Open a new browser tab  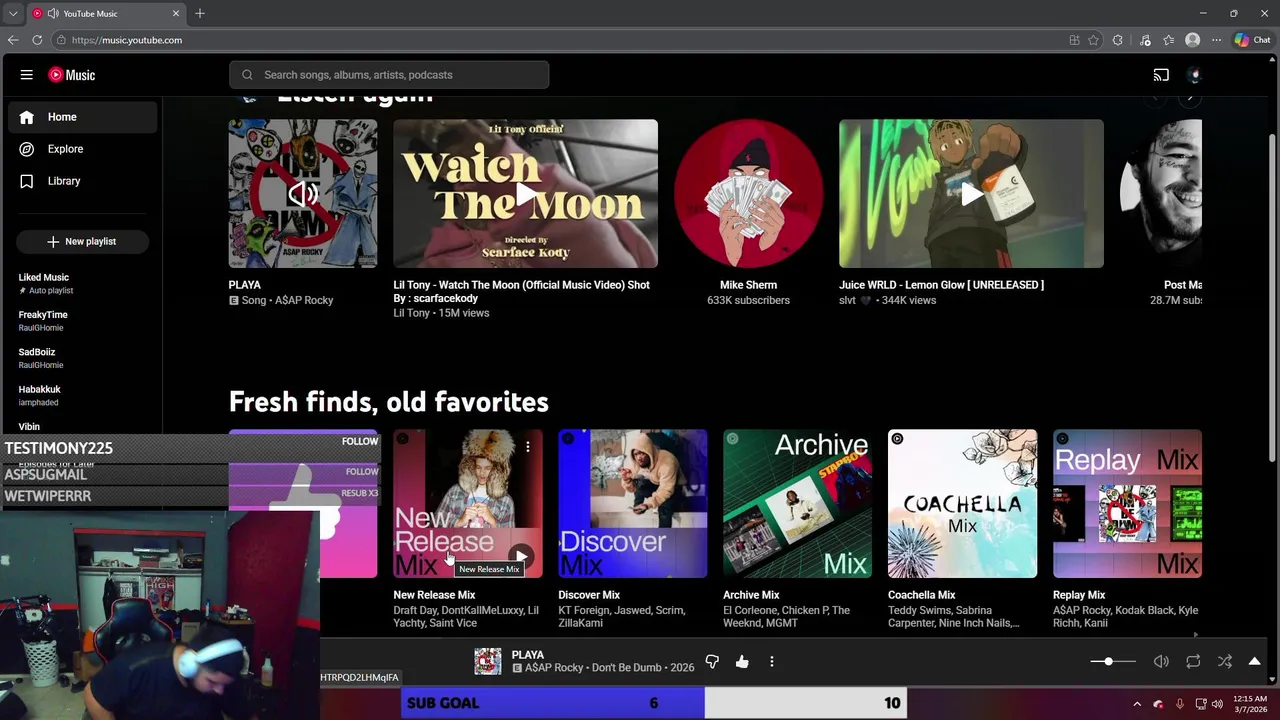tap(200, 14)
